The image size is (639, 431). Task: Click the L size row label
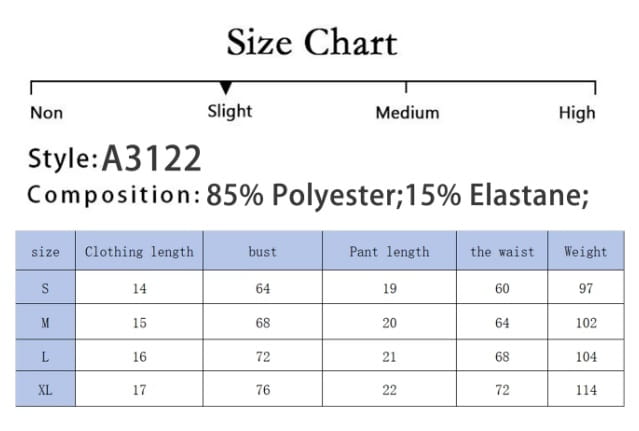45,356
